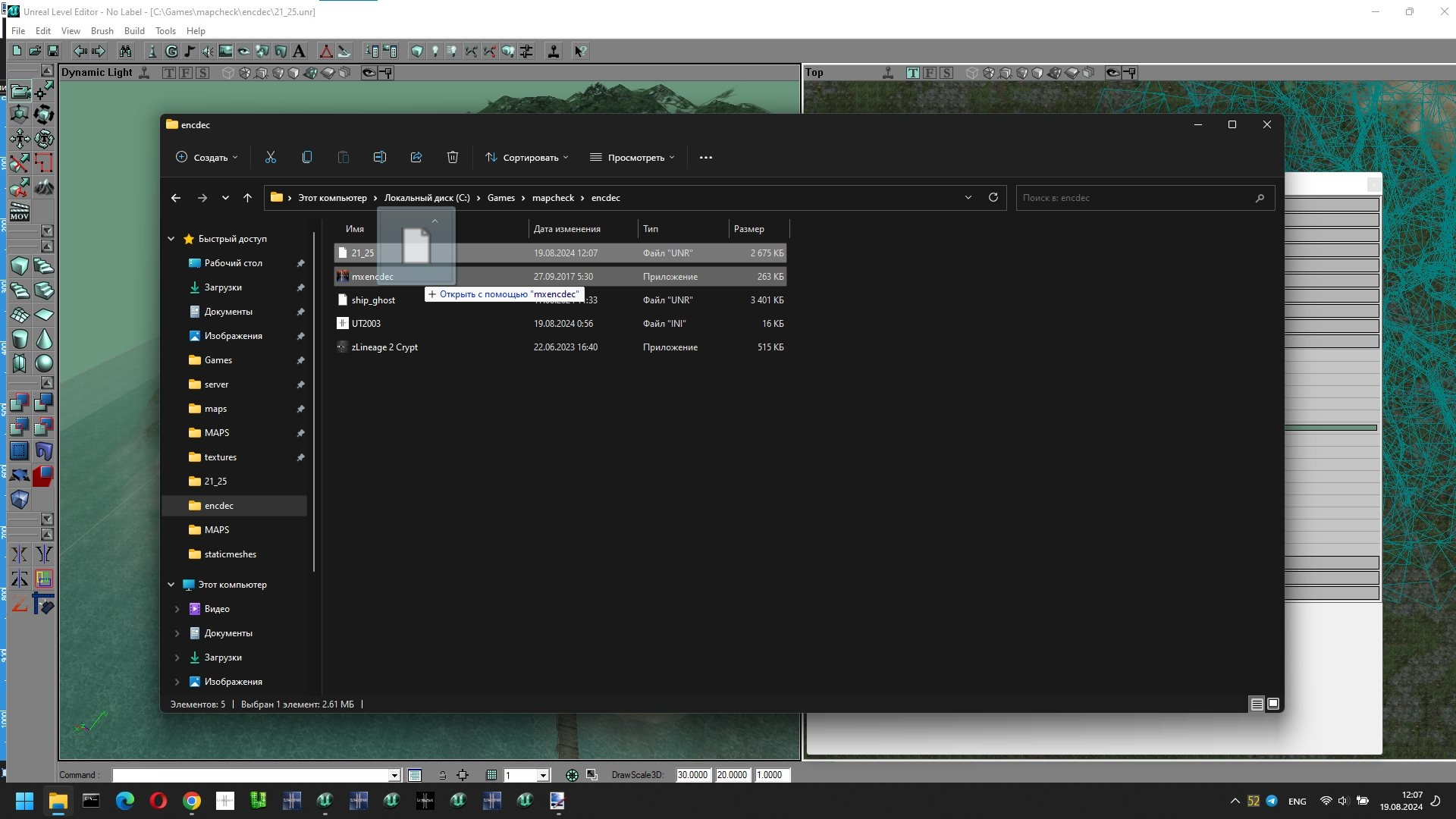This screenshot has height=819, width=1456.
Task: Toggle the eye visibility icon in Top viewport header
Action: click(x=1112, y=73)
